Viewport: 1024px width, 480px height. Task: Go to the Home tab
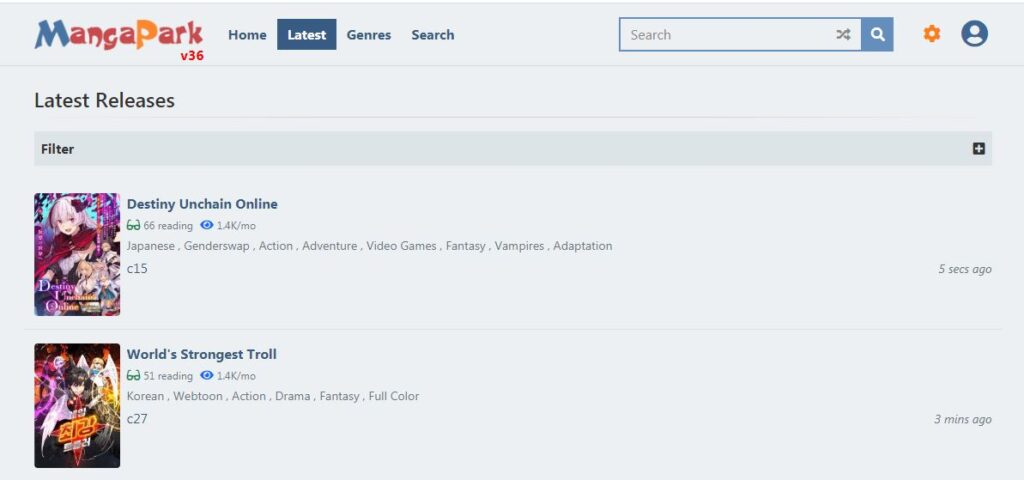tap(247, 35)
